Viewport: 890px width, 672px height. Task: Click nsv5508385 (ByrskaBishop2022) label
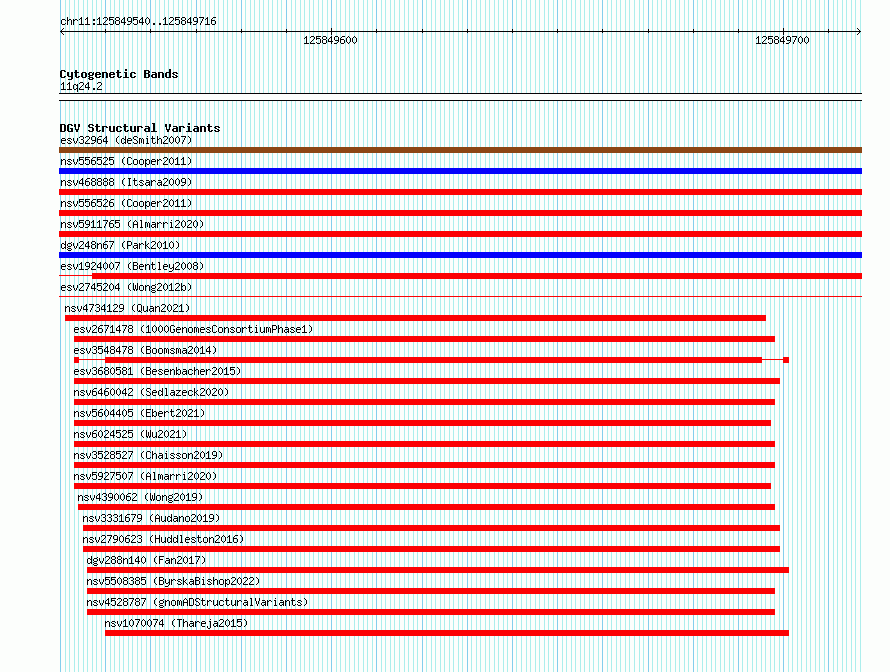tap(173, 581)
